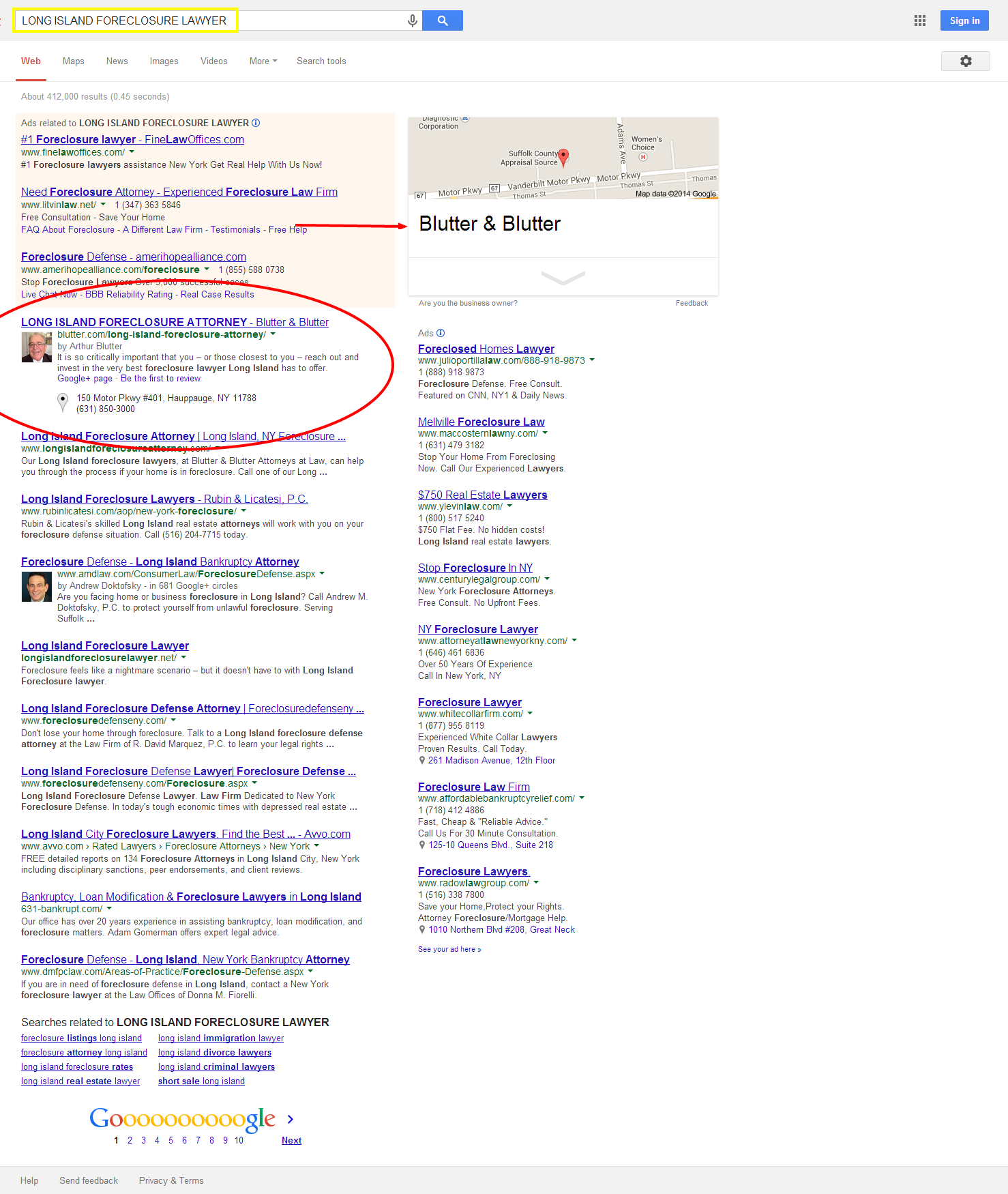Go to results page 10
The width and height of the screenshot is (1008, 1194).
coord(239,1140)
